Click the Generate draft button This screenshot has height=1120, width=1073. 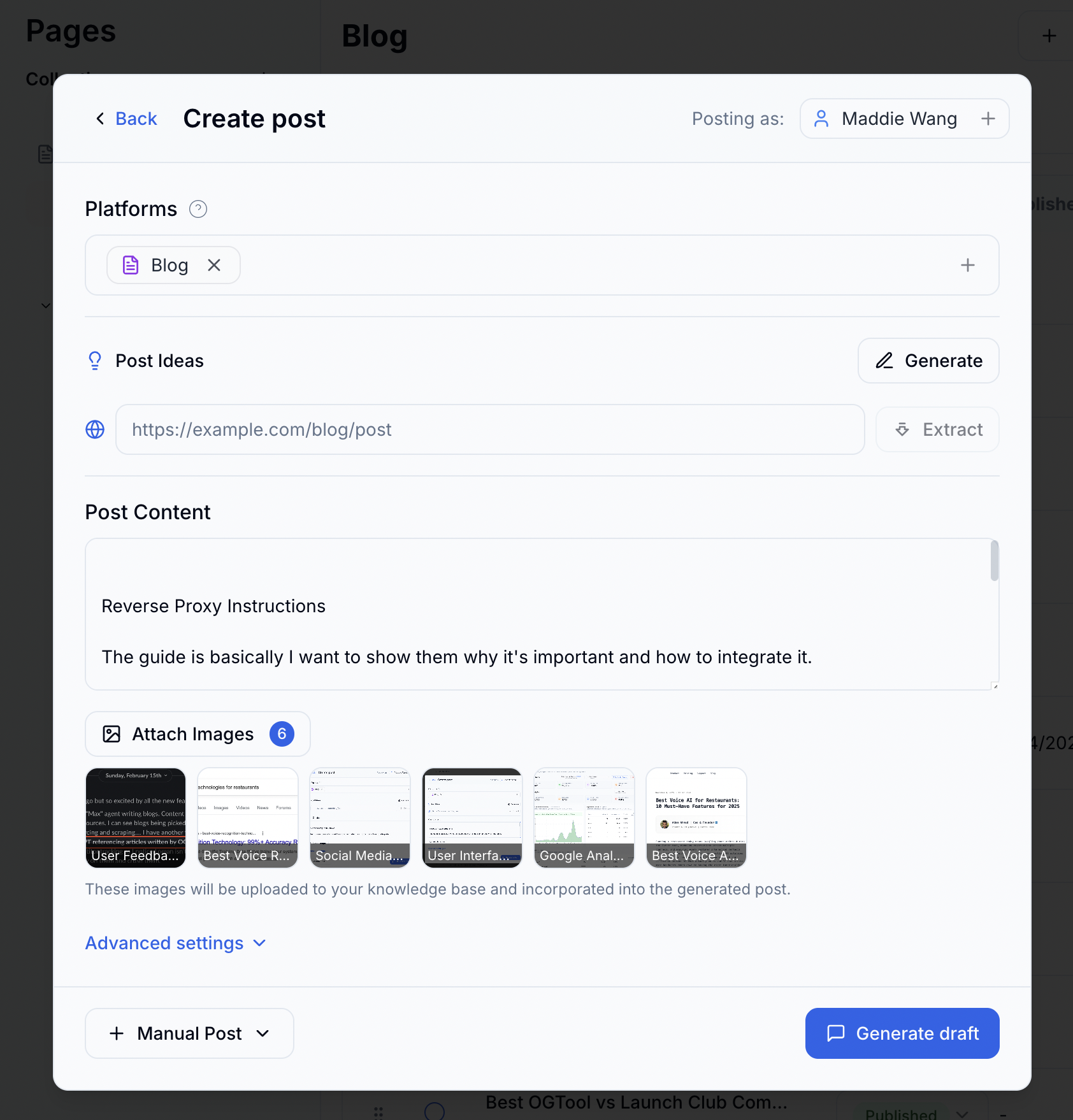[902, 1033]
